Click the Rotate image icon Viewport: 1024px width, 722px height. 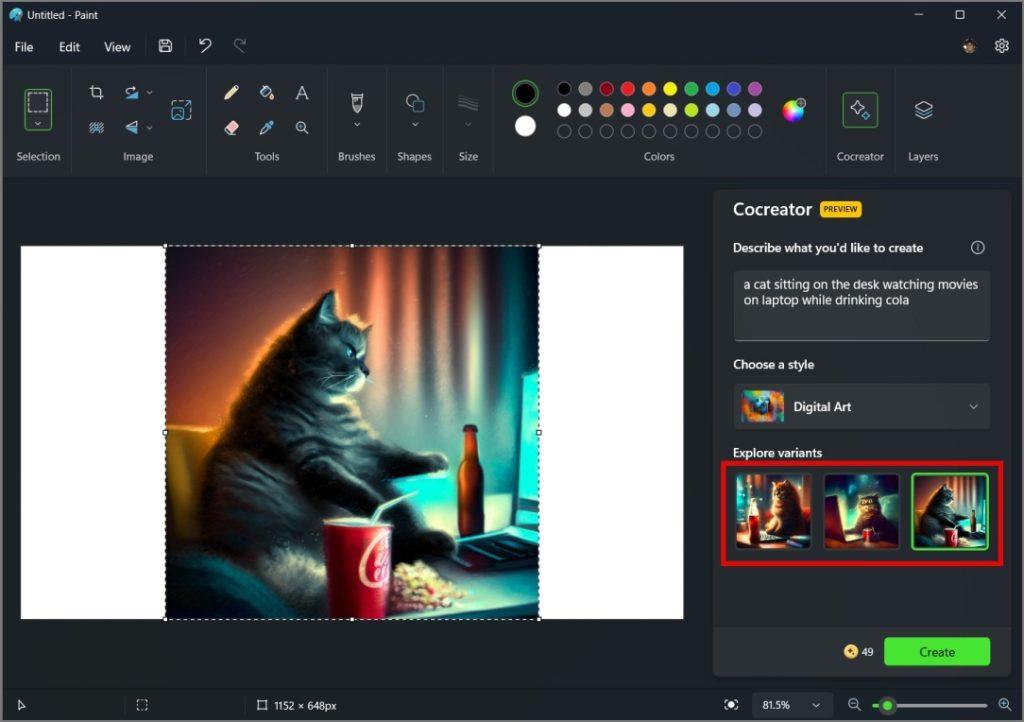coord(132,93)
